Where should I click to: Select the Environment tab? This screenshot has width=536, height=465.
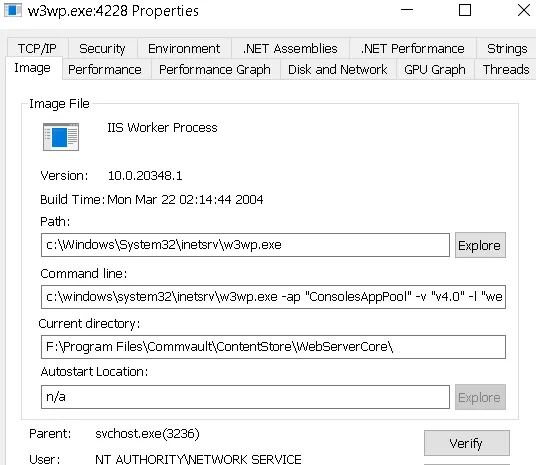[x=184, y=48]
